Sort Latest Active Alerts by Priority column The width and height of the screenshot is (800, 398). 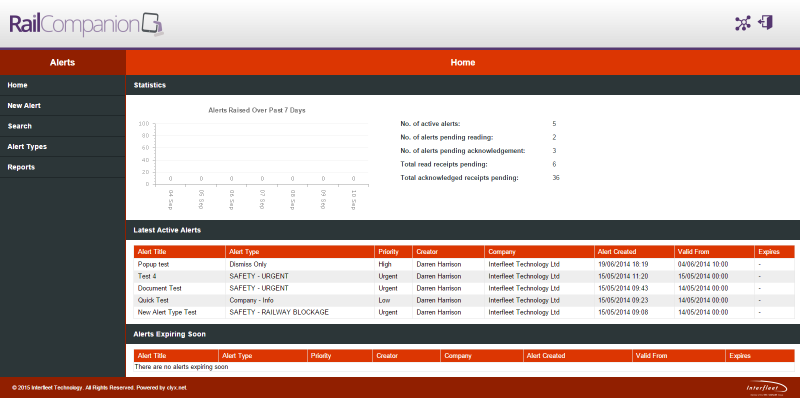[393, 252]
